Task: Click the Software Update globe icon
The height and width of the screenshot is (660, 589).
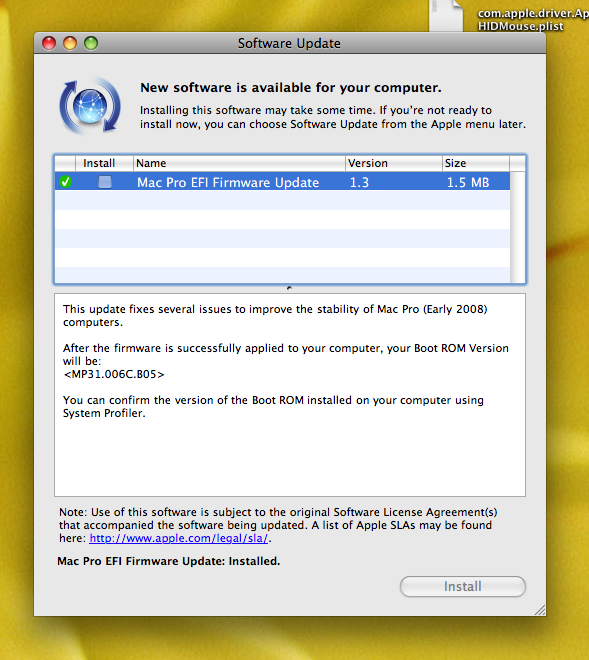Action: point(90,106)
